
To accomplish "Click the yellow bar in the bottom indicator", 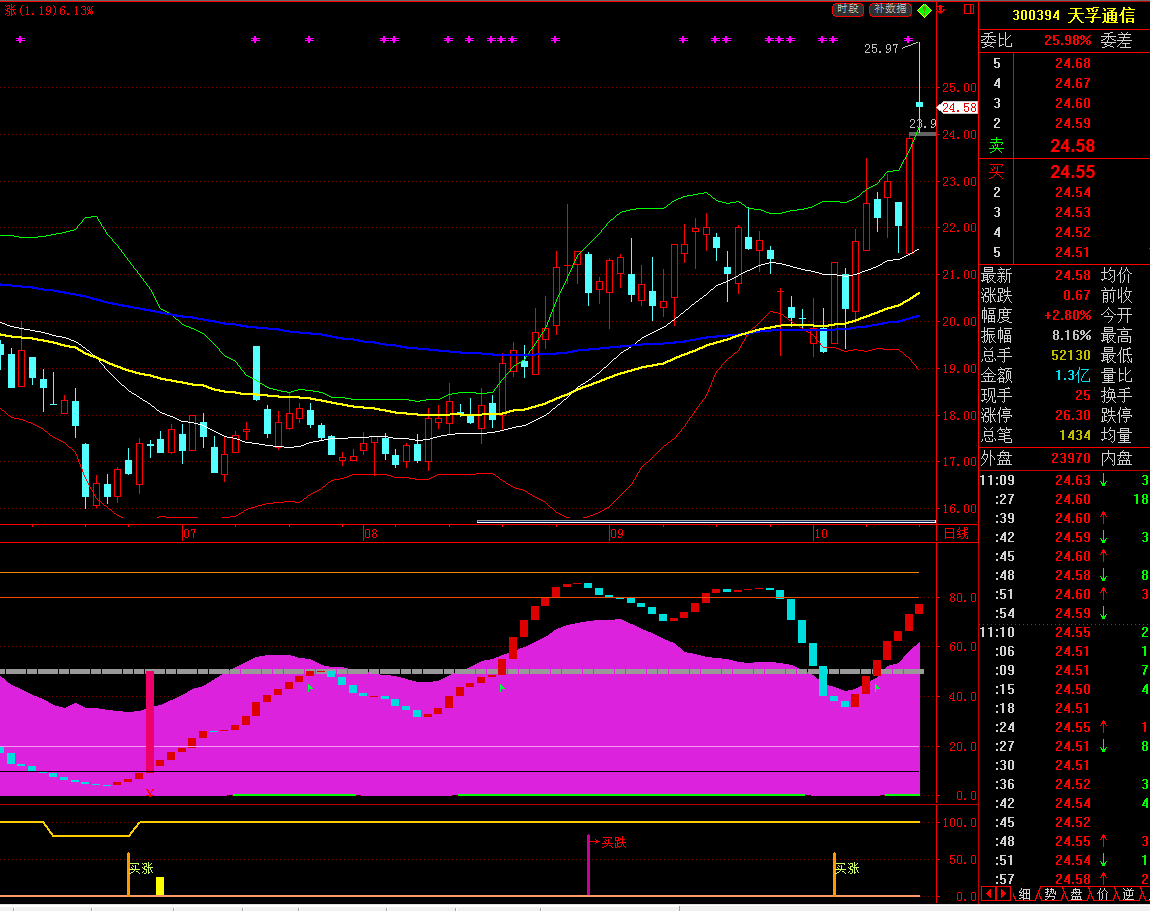I will (x=159, y=886).
